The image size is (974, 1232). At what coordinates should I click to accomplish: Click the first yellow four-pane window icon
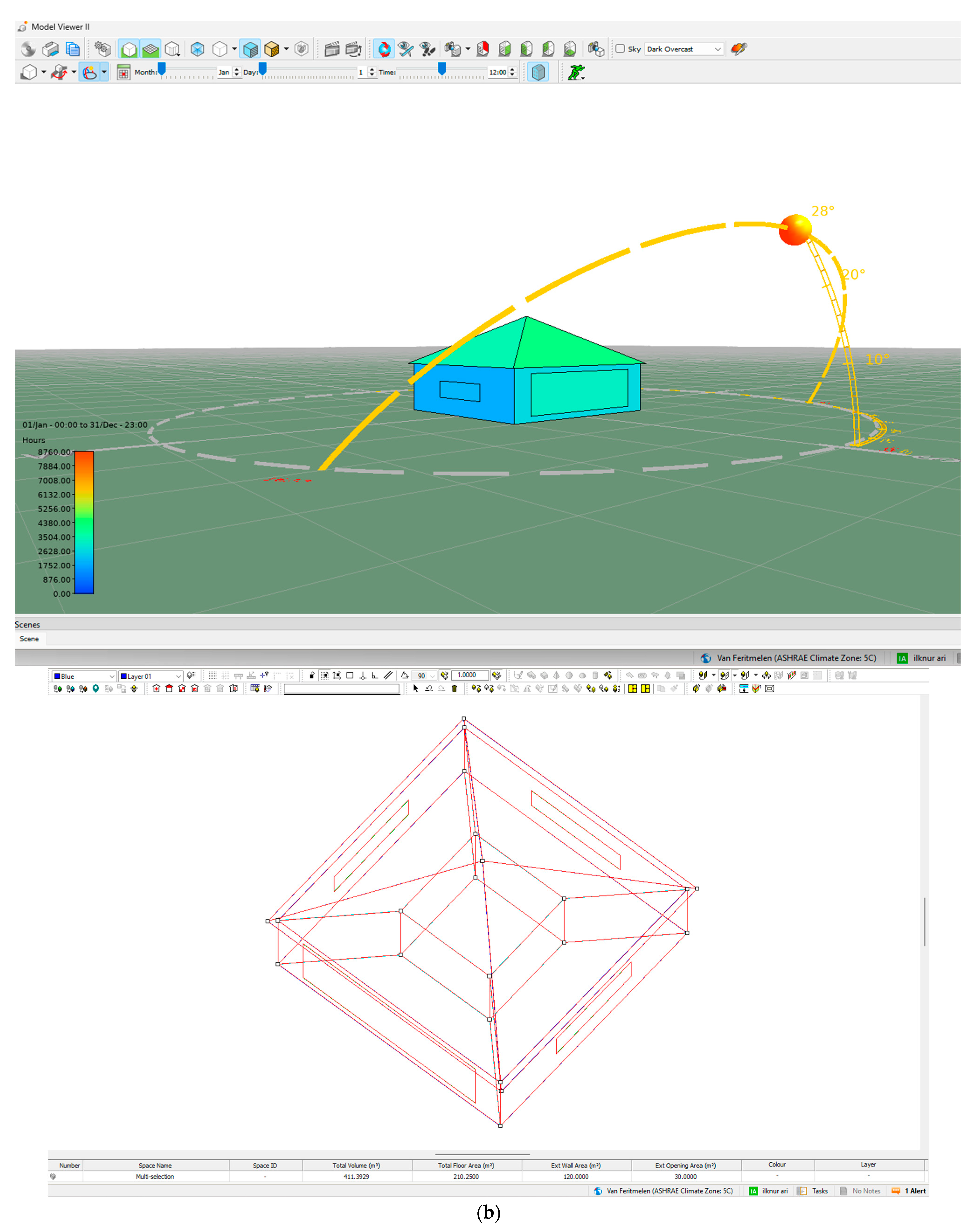(632, 688)
